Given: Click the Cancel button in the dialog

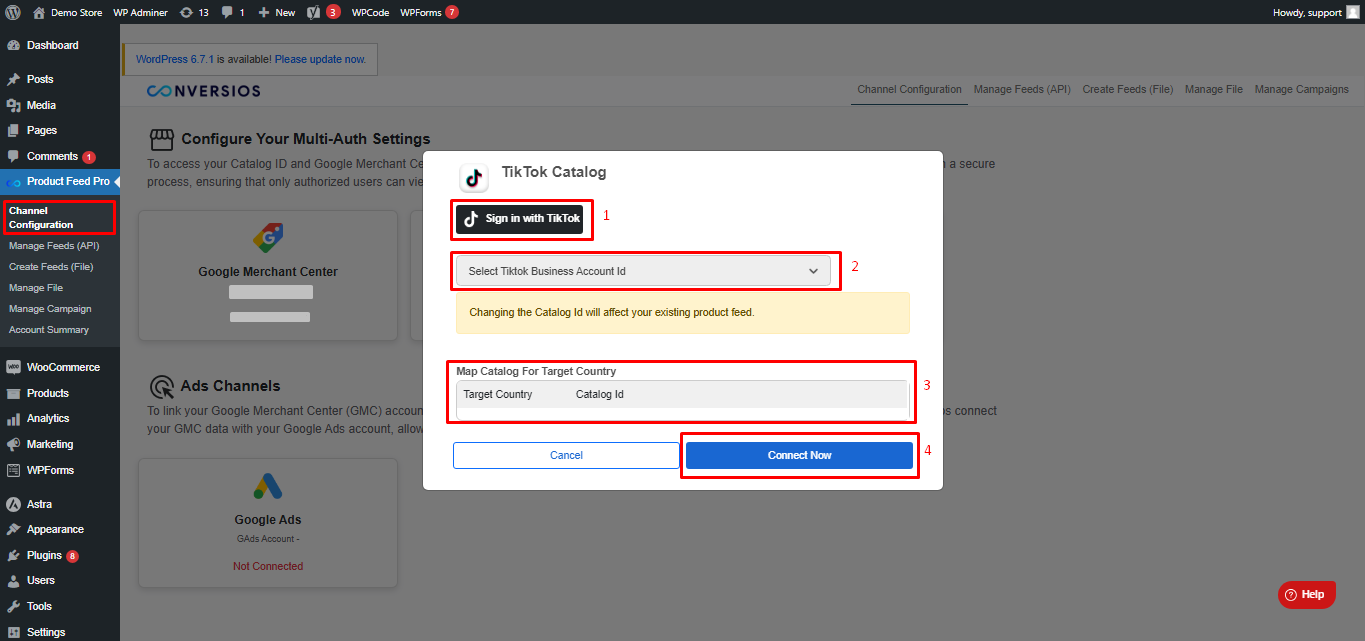Looking at the screenshot, I should point(566,455).
